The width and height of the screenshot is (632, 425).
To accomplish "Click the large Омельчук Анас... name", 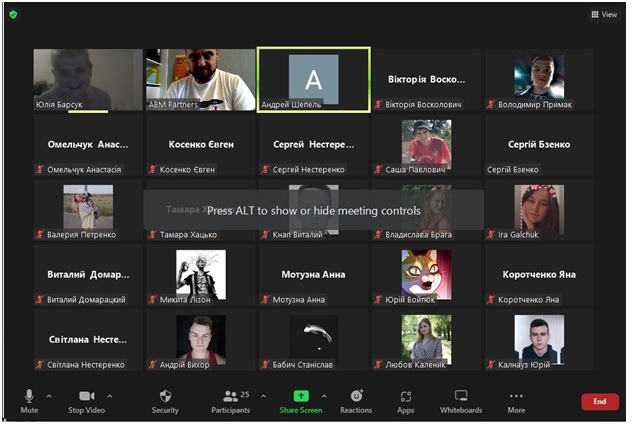I will pos(88,144).
